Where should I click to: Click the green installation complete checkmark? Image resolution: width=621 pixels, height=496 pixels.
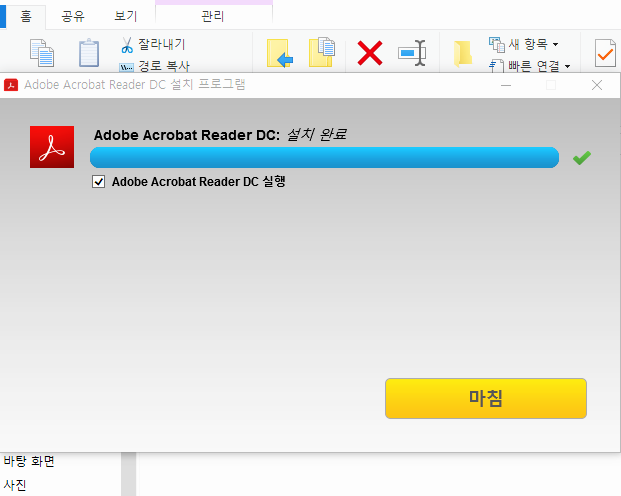point(582,158)
